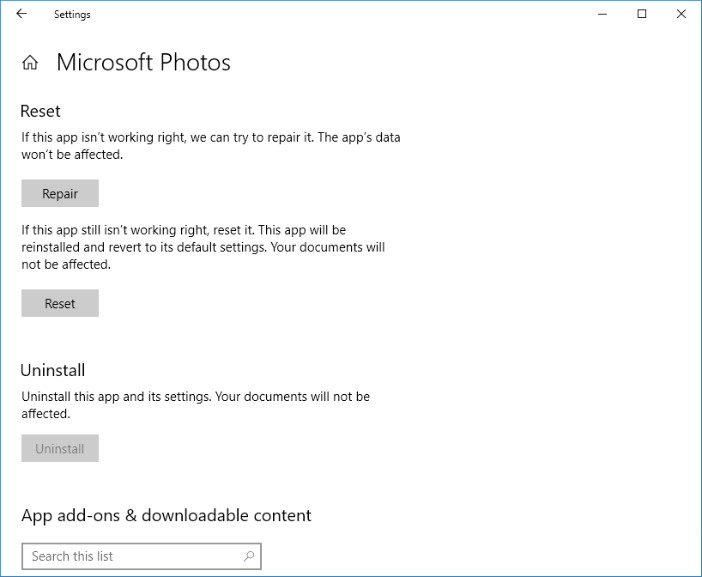
Task: Click the blank area right of the Repair button
Action: coord(269,193)
